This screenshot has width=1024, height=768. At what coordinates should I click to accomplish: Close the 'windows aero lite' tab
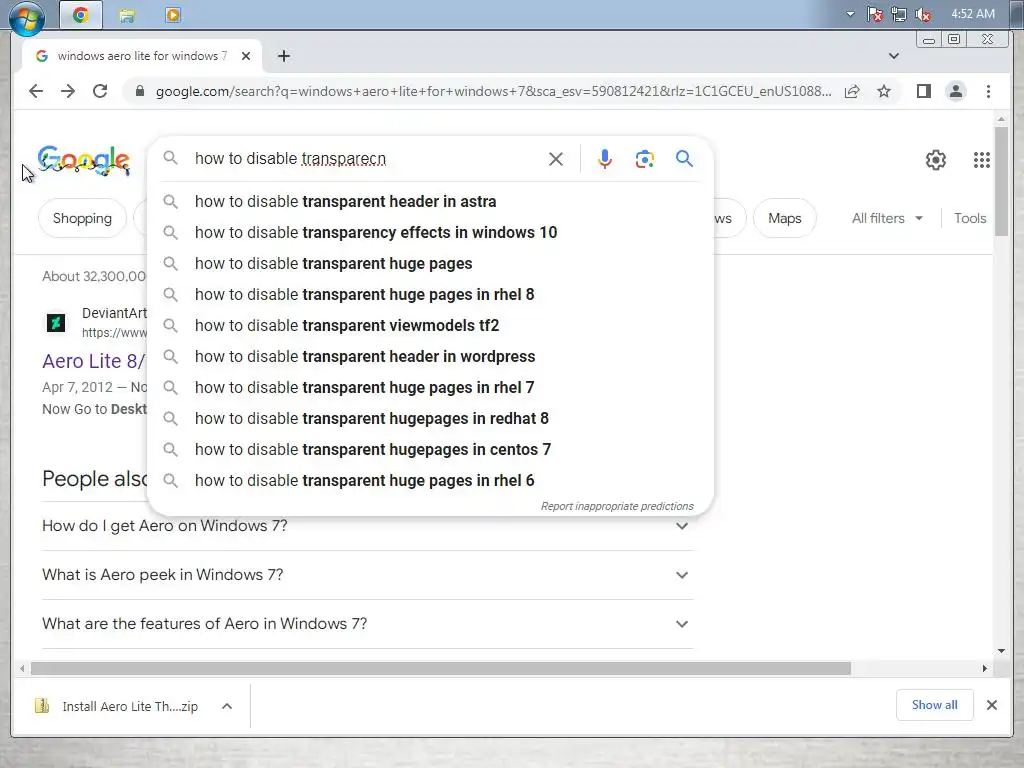(246, 56)
